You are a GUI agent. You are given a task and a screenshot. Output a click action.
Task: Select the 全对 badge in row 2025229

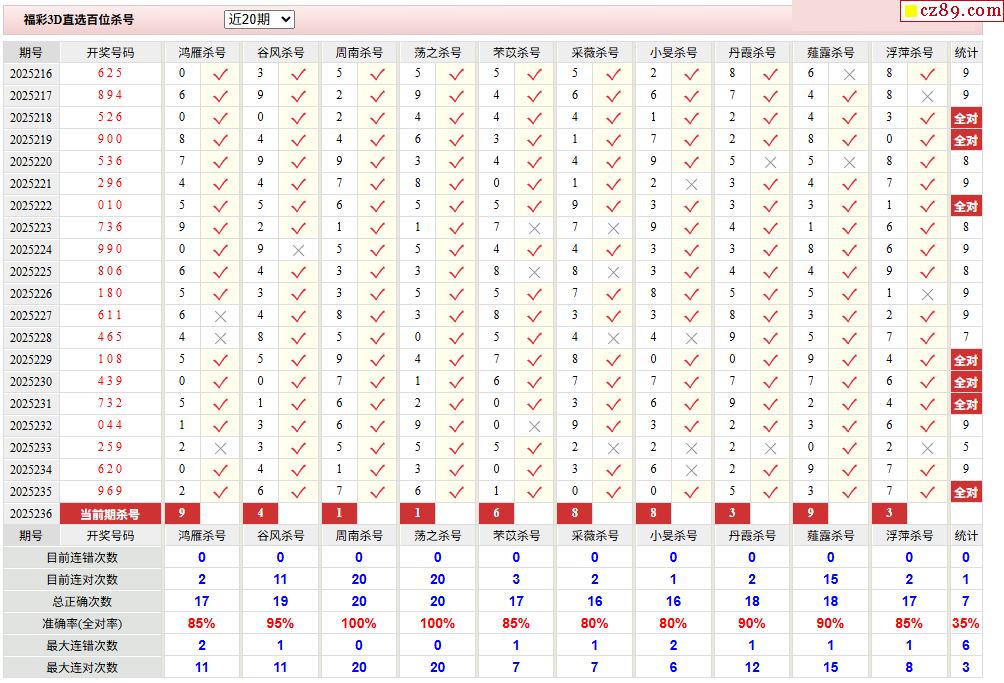click(966, 360)
